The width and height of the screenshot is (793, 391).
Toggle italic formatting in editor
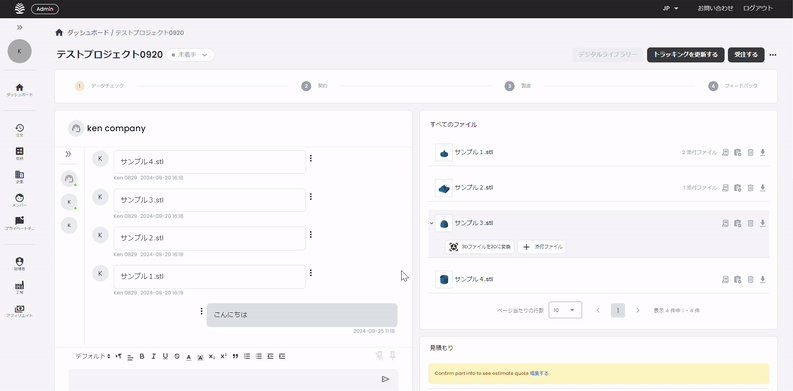pos(154,357)
